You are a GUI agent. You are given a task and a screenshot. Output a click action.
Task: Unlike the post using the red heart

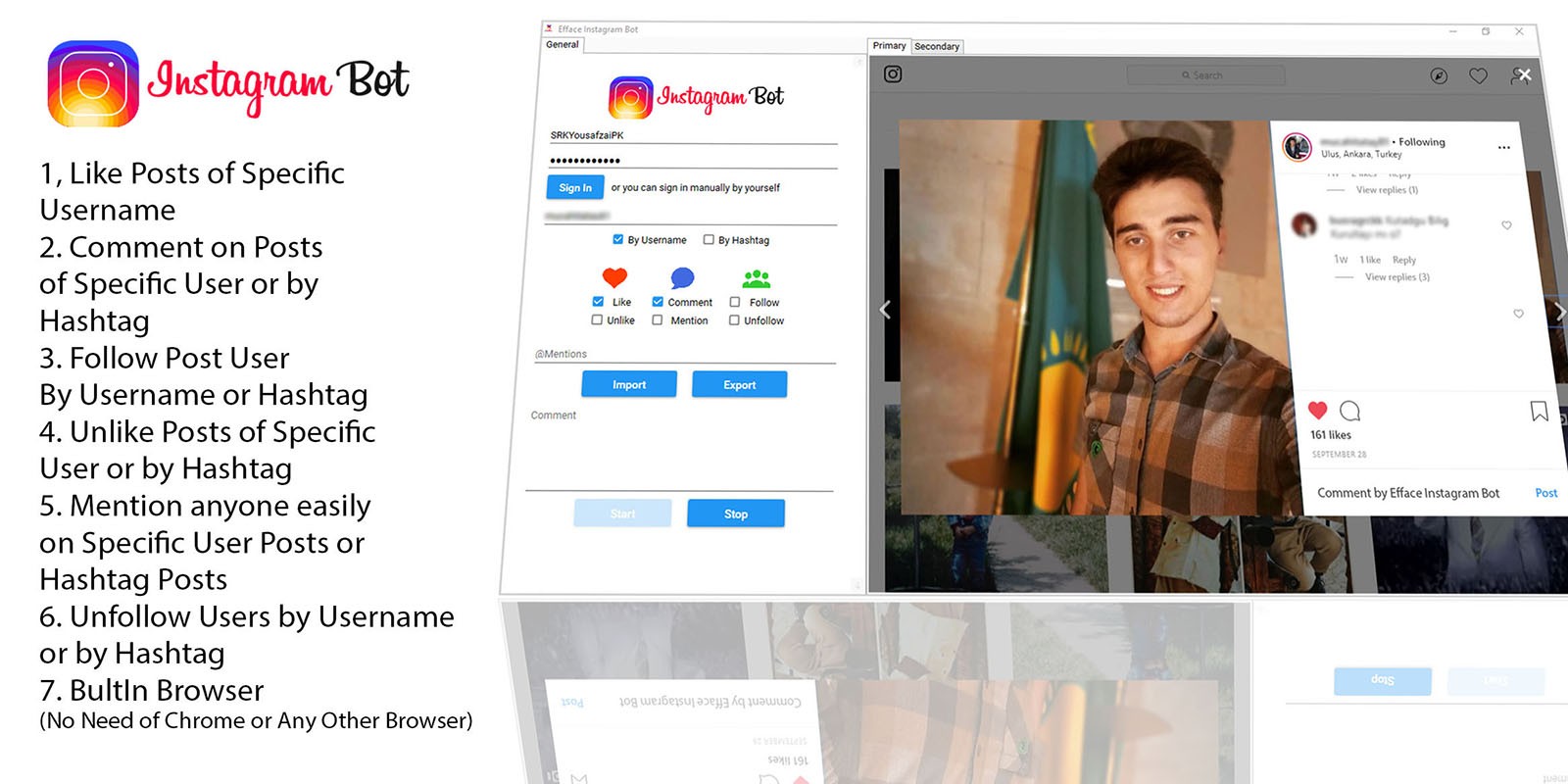point(1318,410)
